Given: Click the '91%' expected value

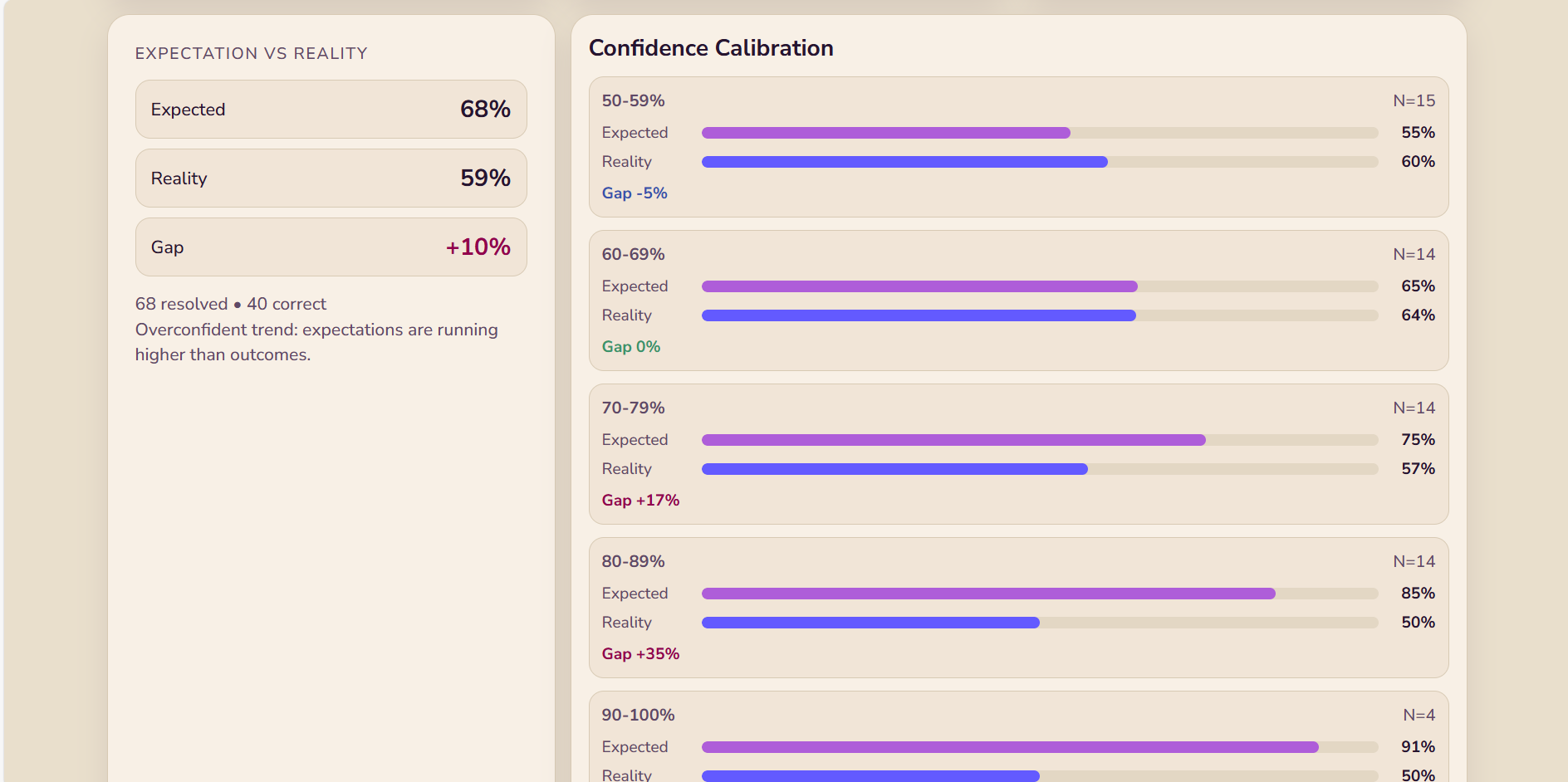Looking at the screenshot, I should coord(1418,747).
